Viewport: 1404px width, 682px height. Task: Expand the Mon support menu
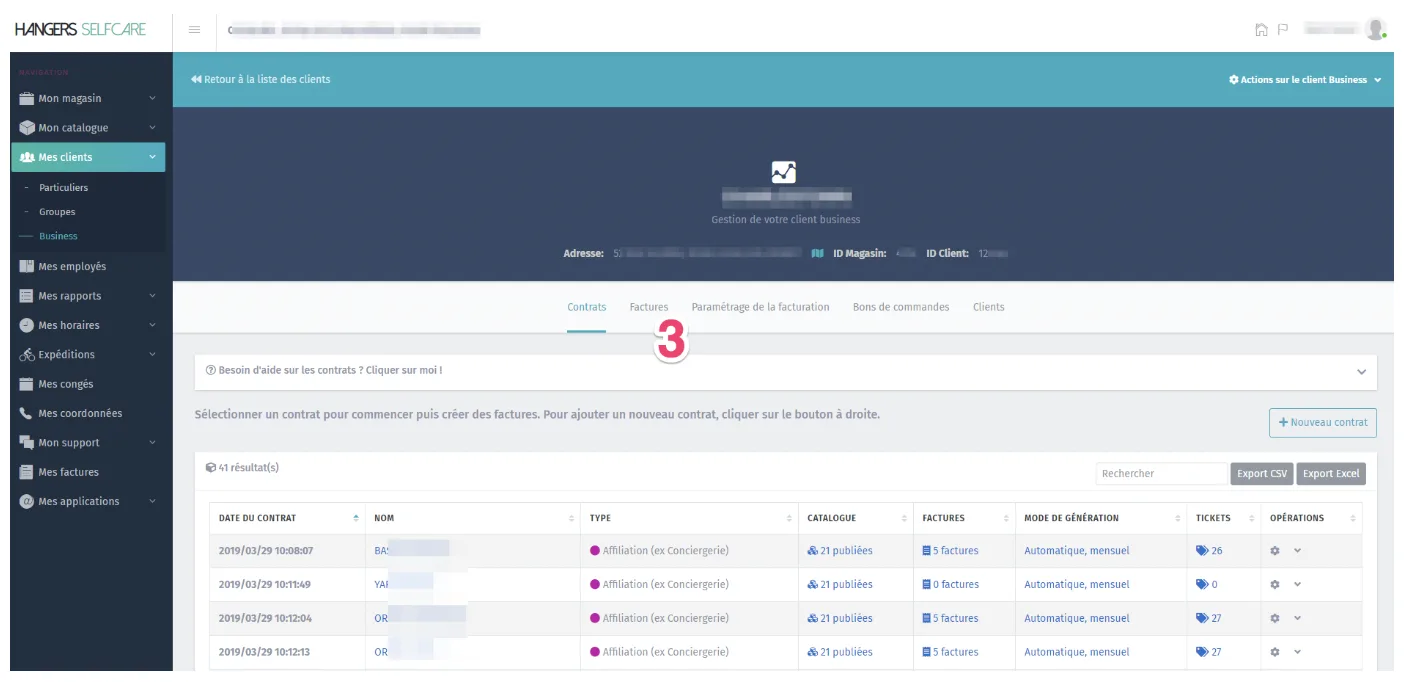point(152,443)
